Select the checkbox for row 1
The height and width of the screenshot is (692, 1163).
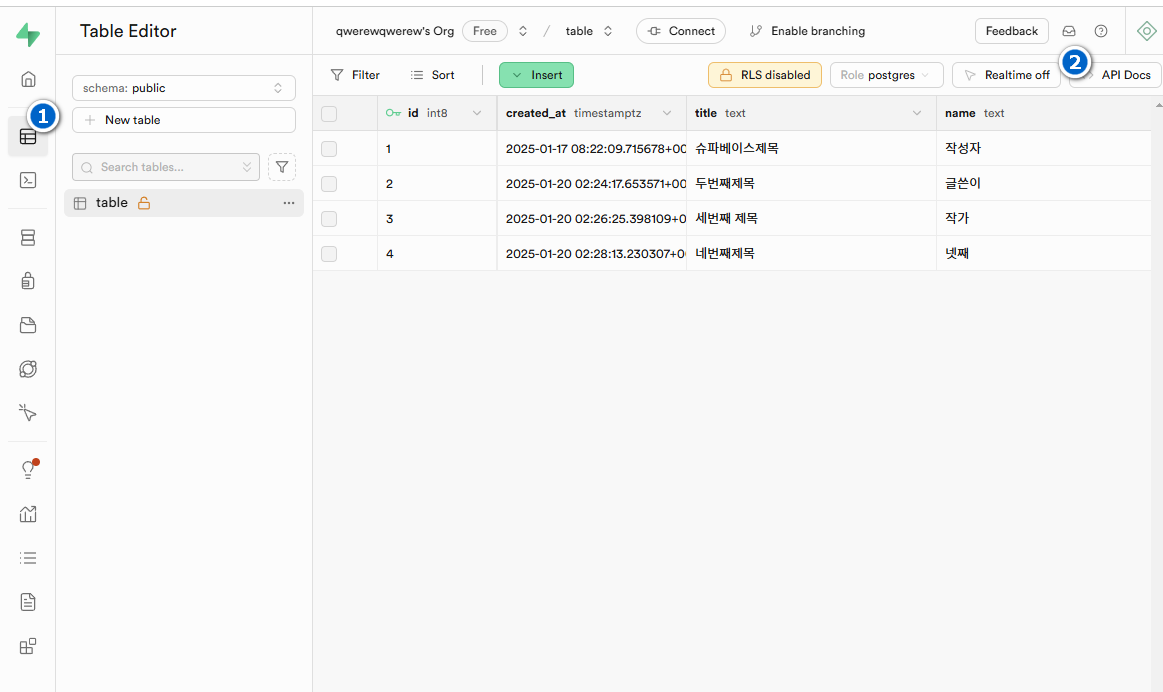click(329, 149)
